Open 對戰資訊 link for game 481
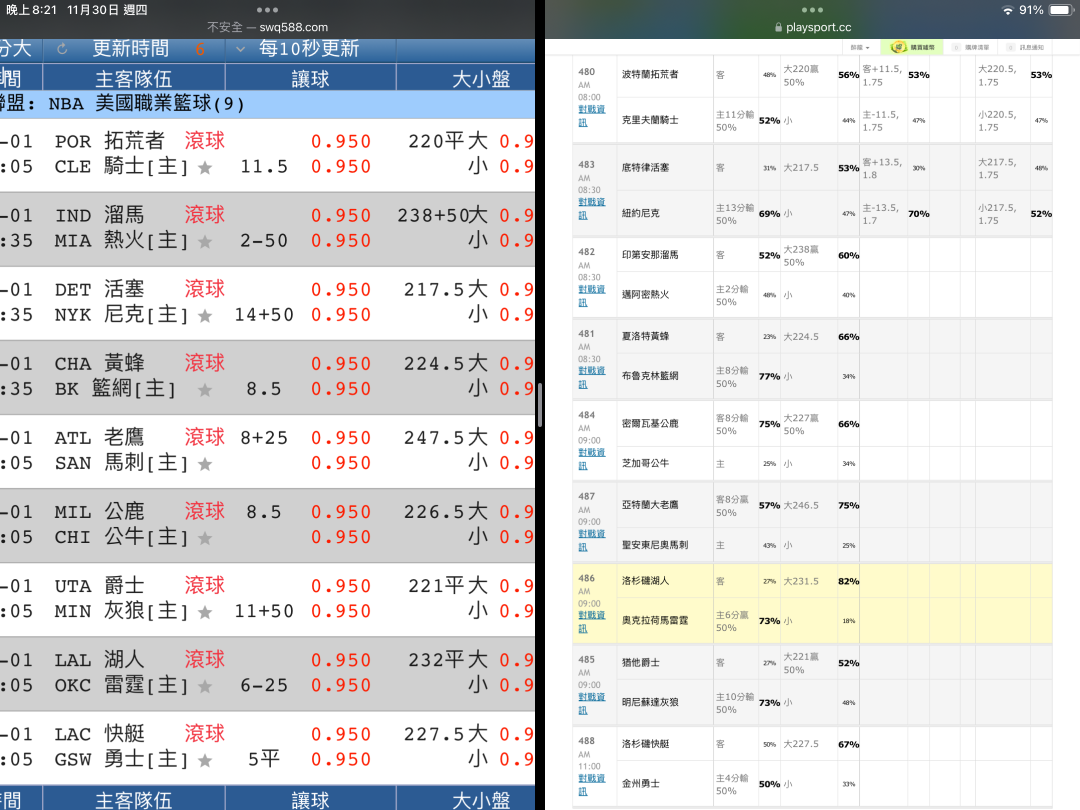The image size is (1080, 810). coord(592,377)
